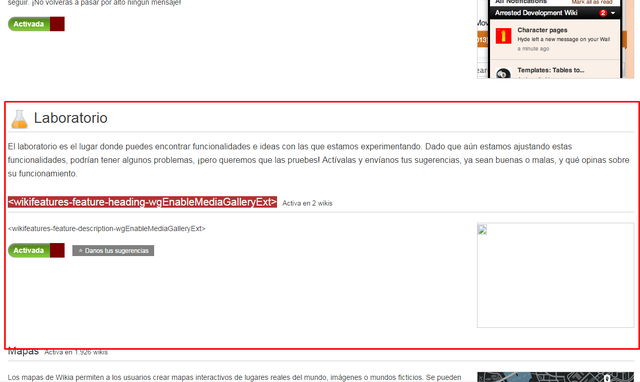Click the Templates notification avatar icon
The height and width of the screenshot is (382, 640).
503,73
